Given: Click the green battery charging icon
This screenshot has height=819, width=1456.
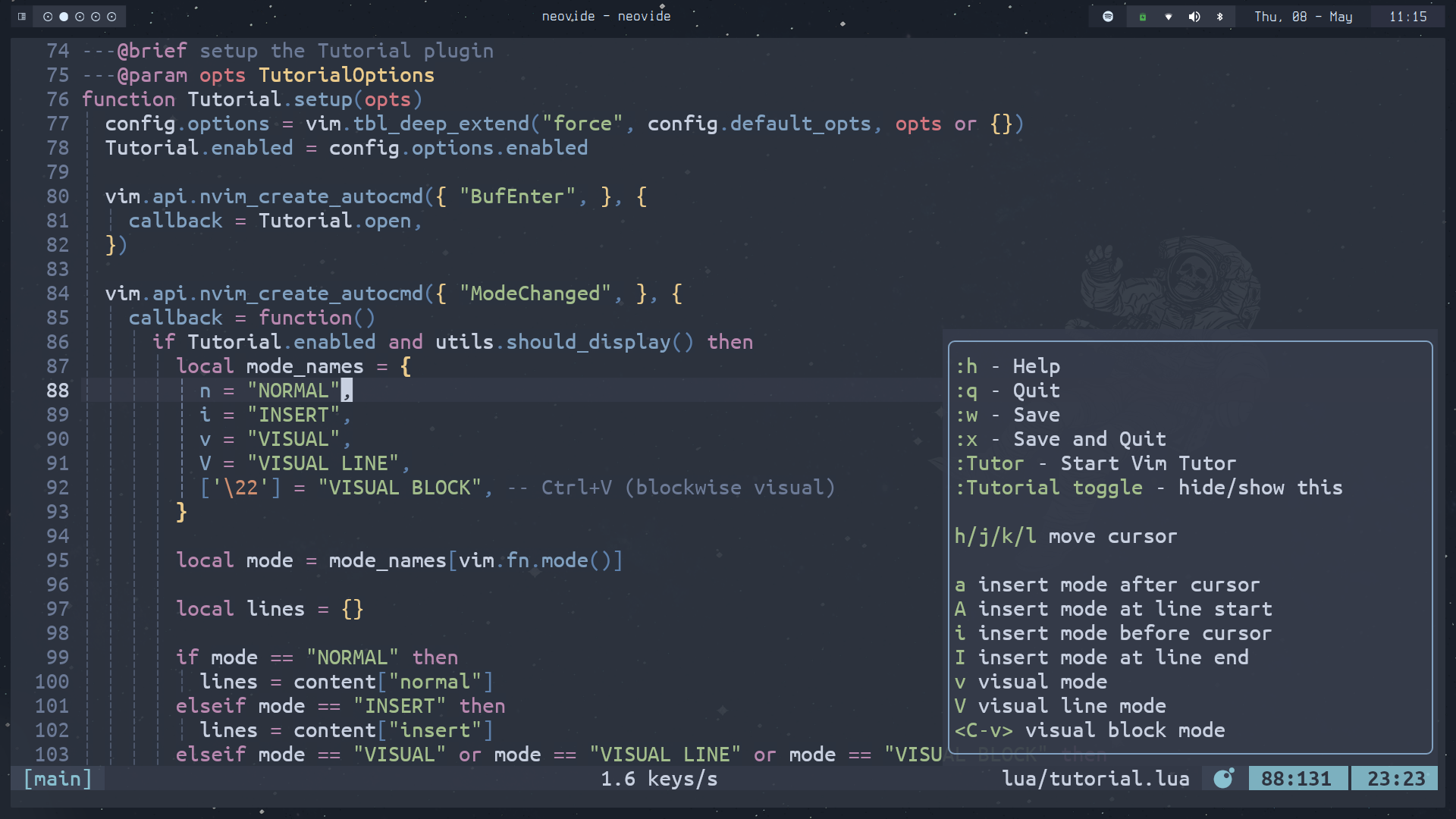Looking at the screenshot, I should (1142, 17).
